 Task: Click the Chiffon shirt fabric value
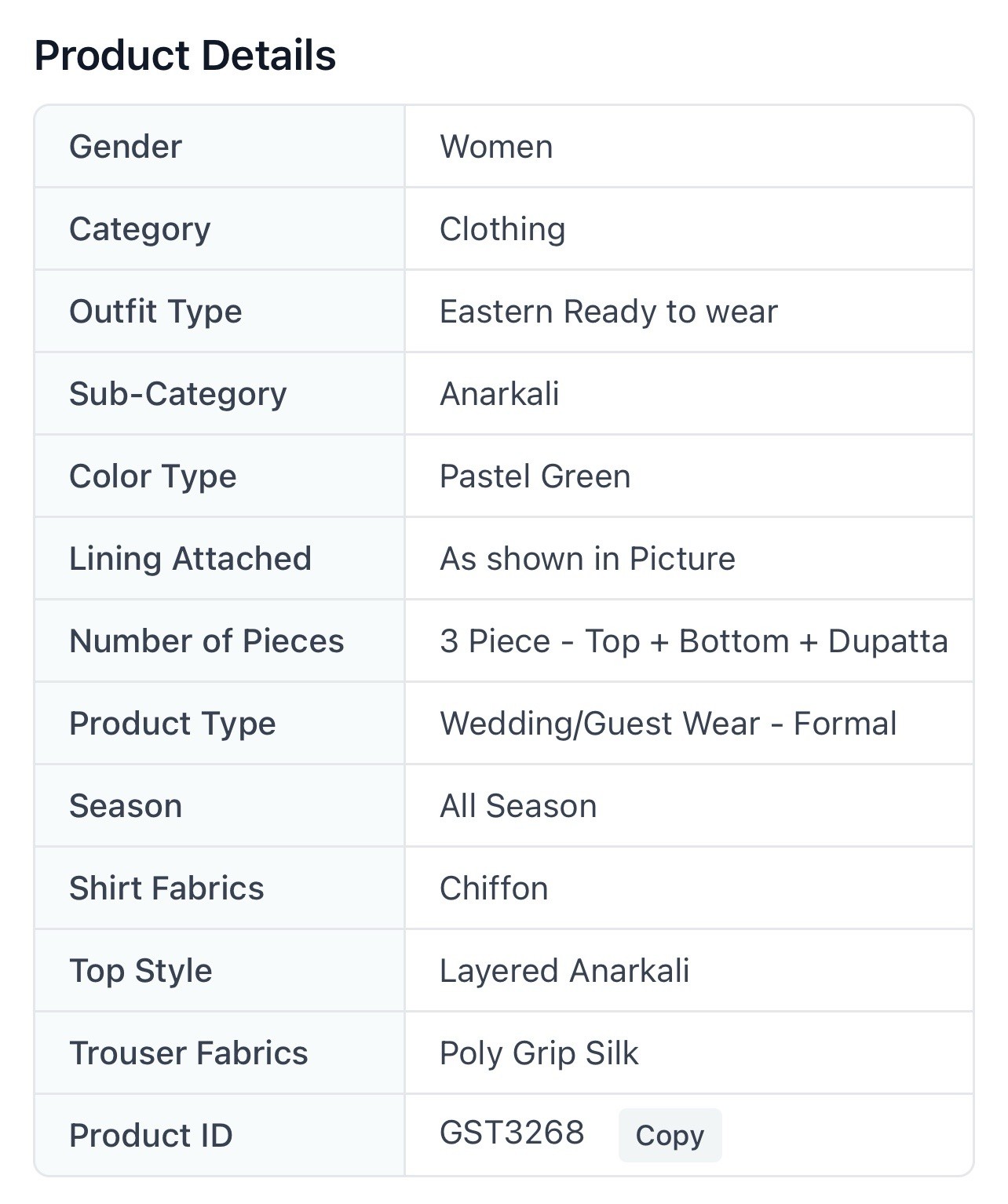coord(494,888)
